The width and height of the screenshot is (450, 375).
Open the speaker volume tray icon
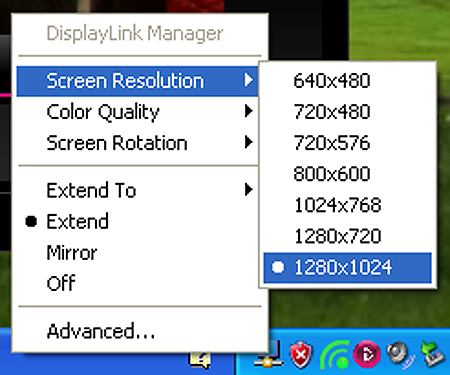(400, 355)
